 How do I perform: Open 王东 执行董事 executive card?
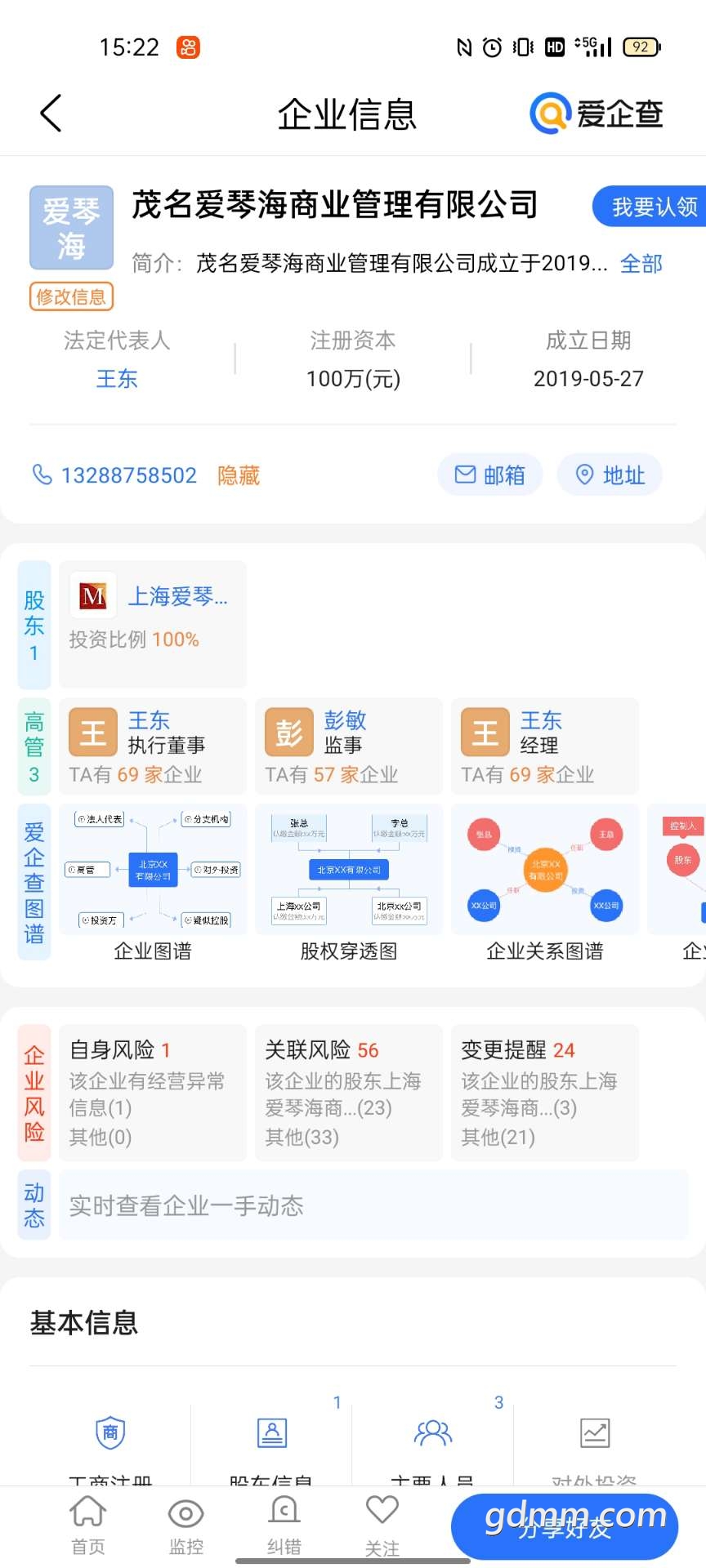tap(153, 746)
